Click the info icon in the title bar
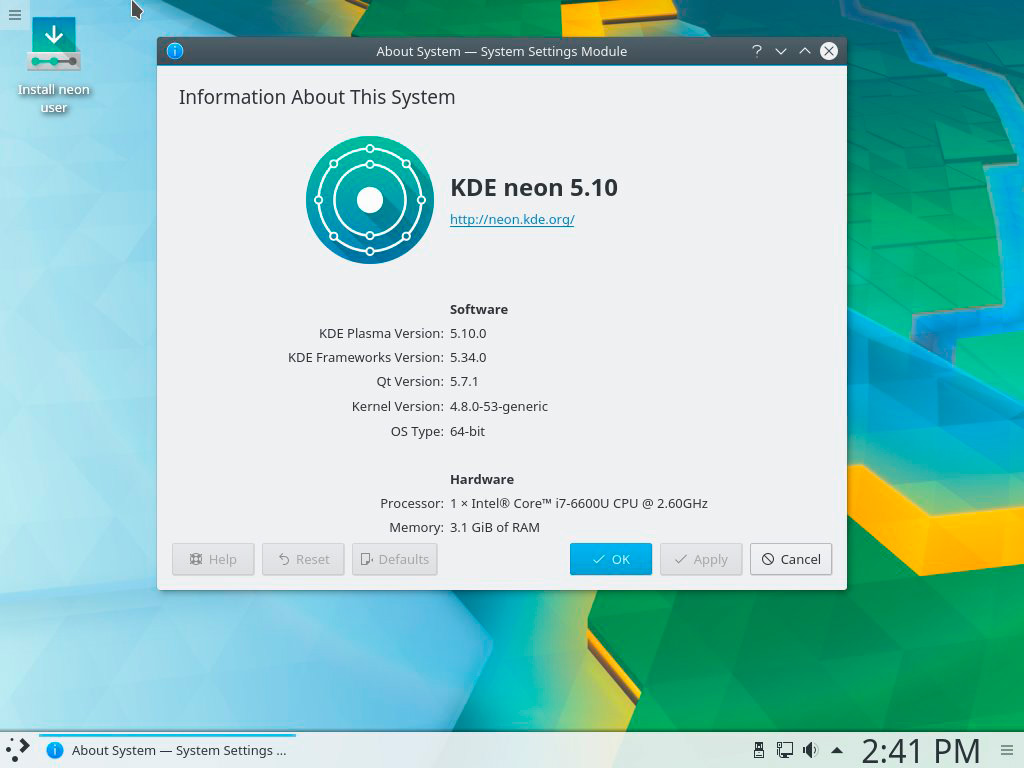 tap(175, 51)
